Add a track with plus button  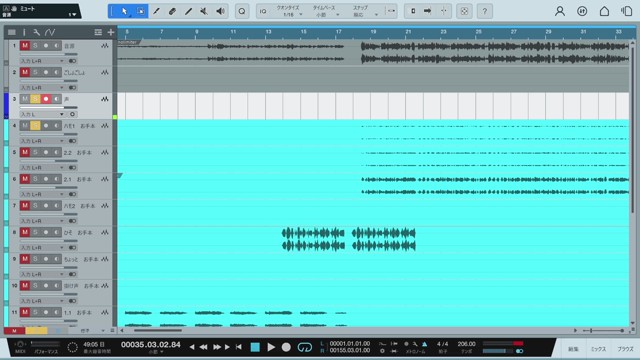click(111, 32)
